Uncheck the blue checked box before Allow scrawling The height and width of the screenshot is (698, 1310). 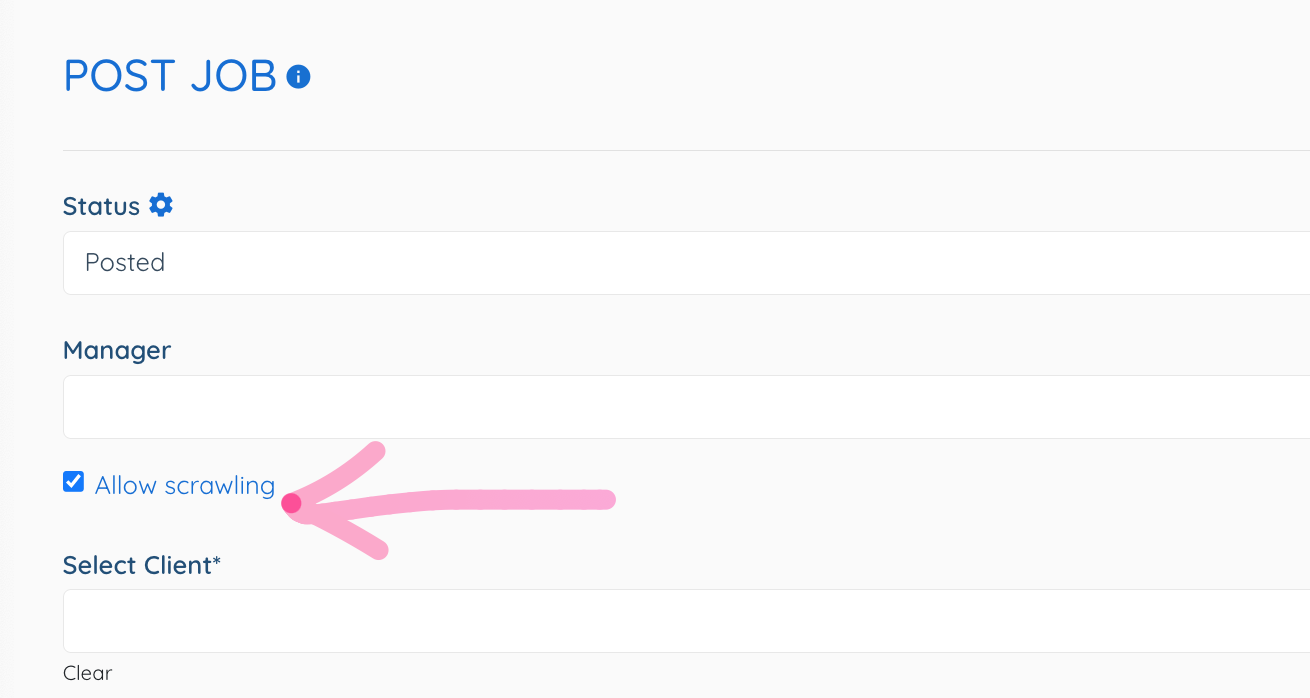[x=73, y=482]
